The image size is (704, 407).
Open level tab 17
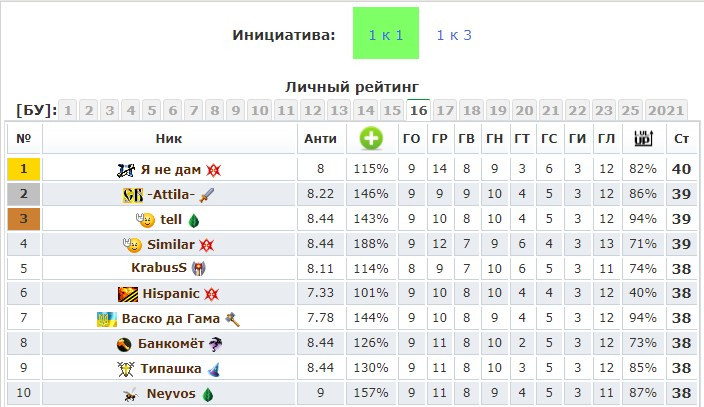tap(444, 110)
